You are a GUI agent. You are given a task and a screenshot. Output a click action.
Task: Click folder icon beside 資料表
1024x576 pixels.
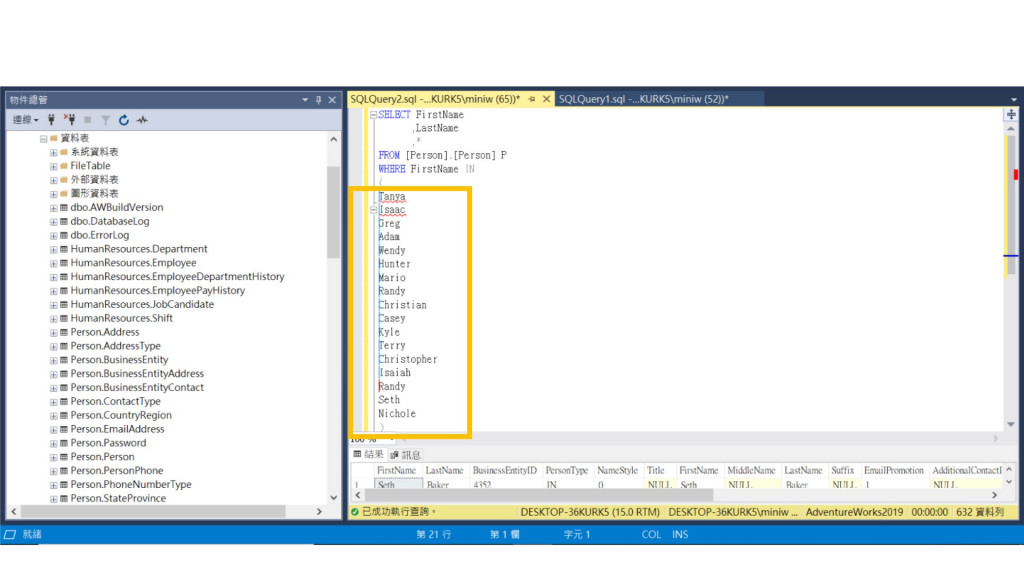tap(54, 138)
